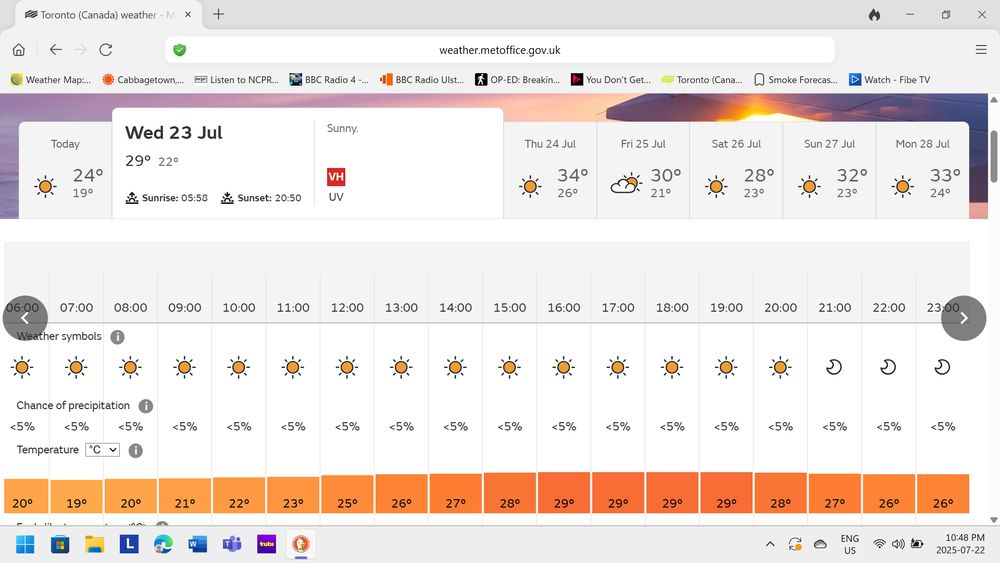Click the sunset icon next to 20:50

pos(227,198)
